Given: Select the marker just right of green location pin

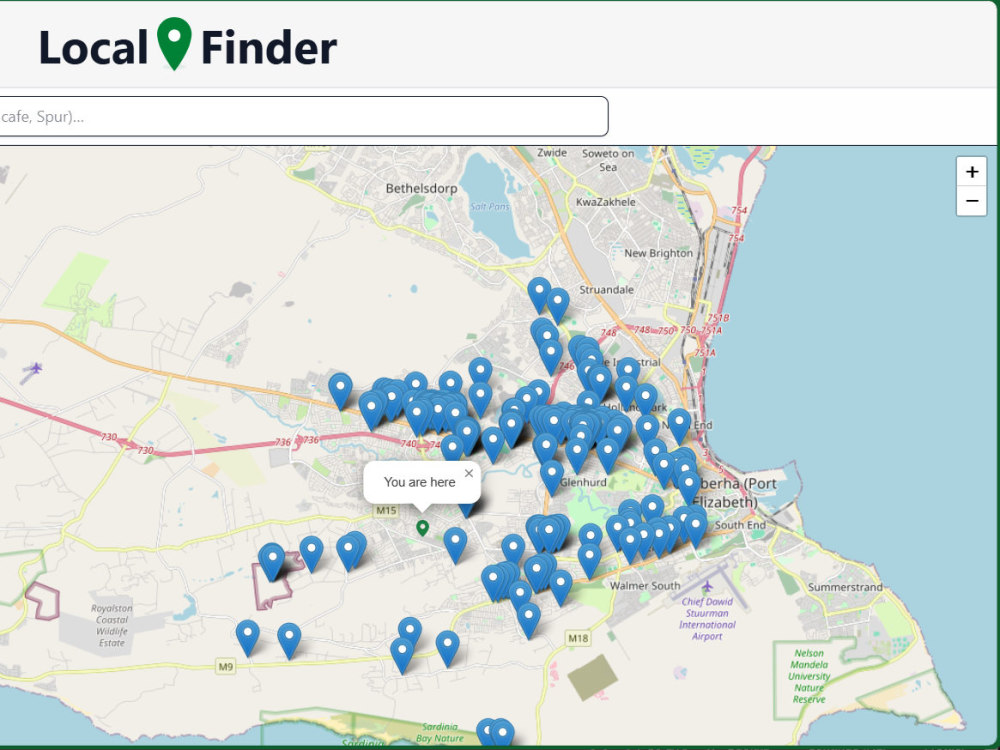Looking at the screenshot, I should coord(455,545).
